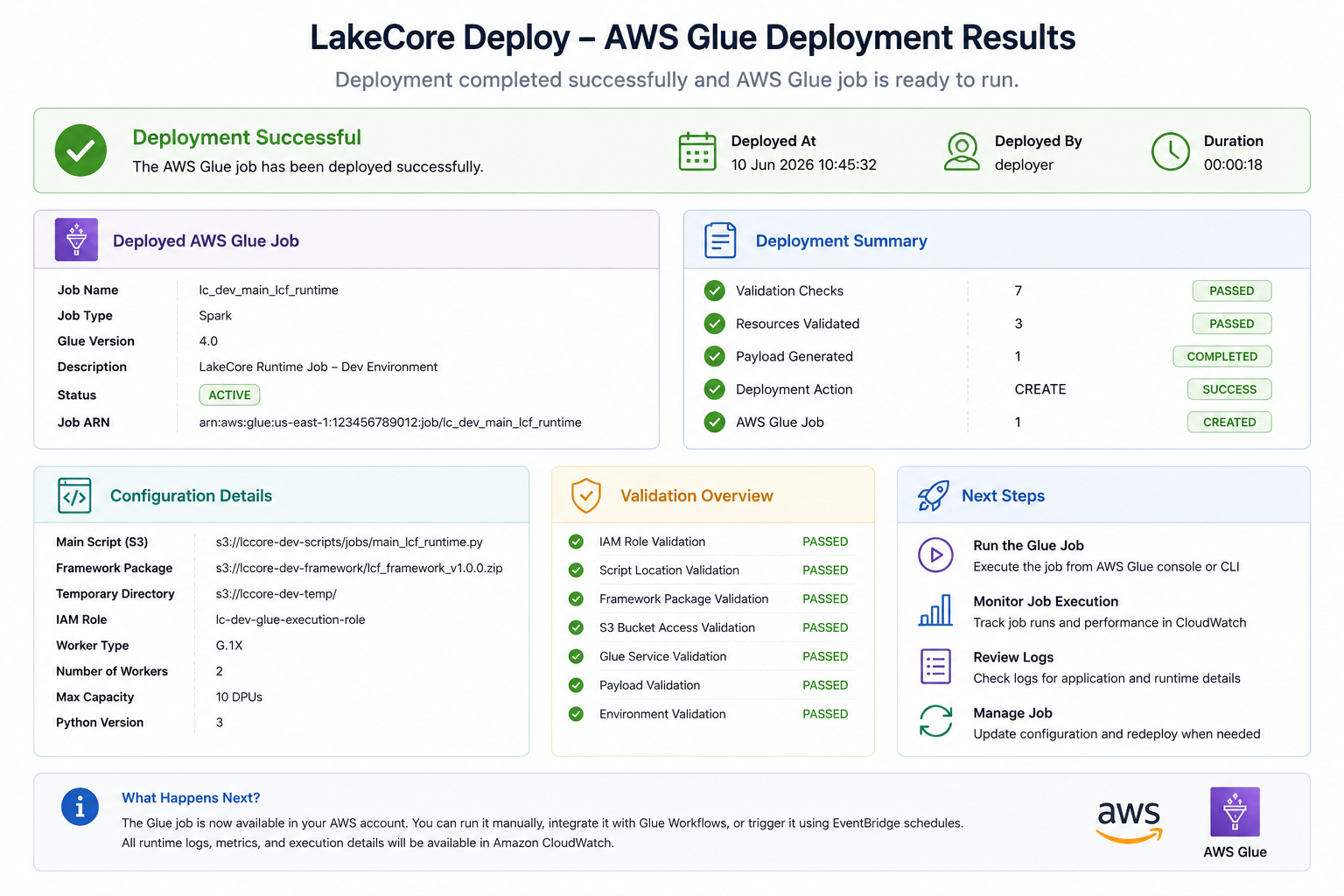Click the check icon beside Environment Validation

(576, 714)
